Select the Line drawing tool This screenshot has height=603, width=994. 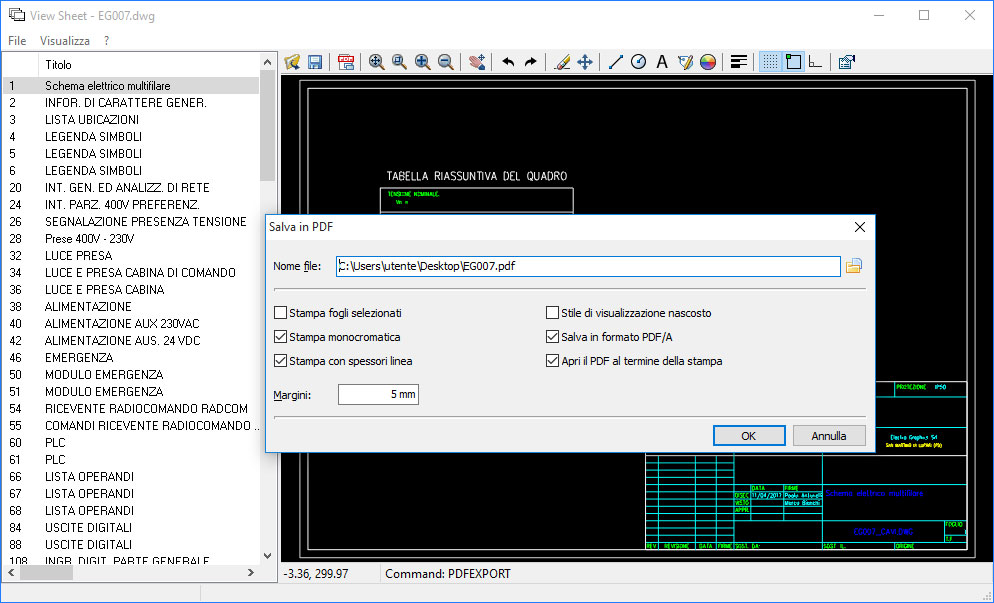tap(616, 62)
